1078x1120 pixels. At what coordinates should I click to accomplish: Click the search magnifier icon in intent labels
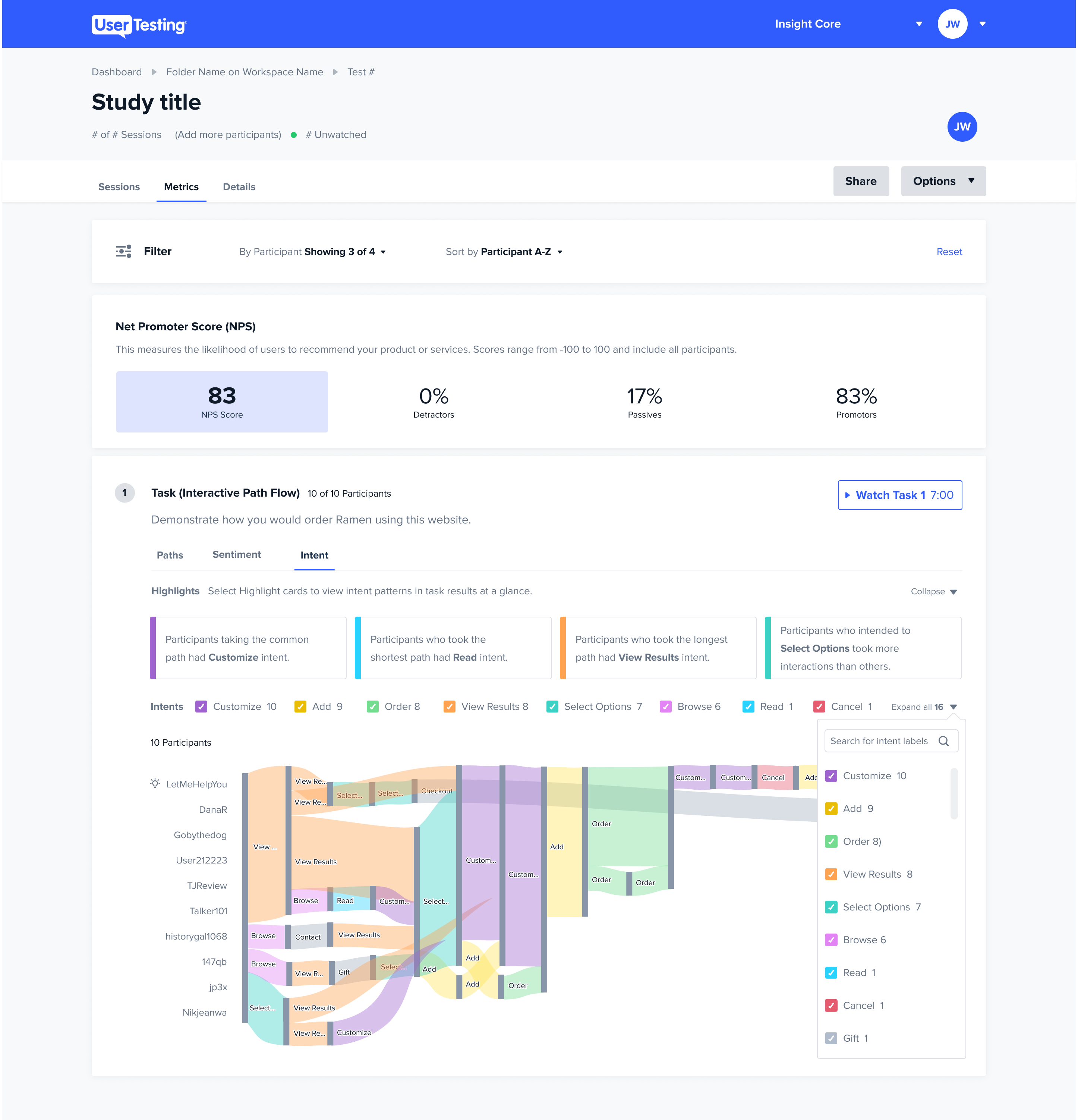[944, 741]
